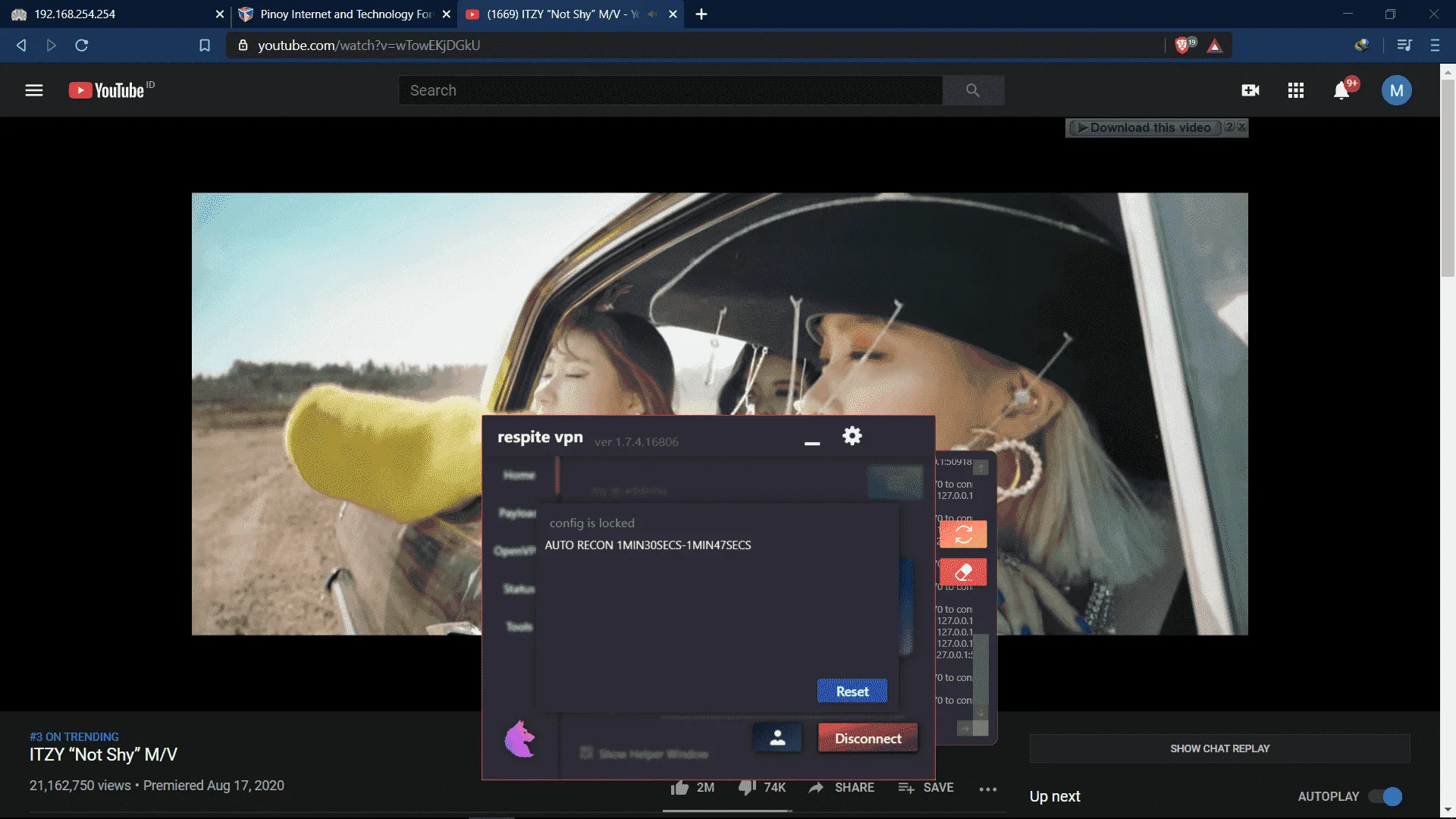
Task: Open the Tools tab in respite vpn sidebar
Action: [519, 626]
